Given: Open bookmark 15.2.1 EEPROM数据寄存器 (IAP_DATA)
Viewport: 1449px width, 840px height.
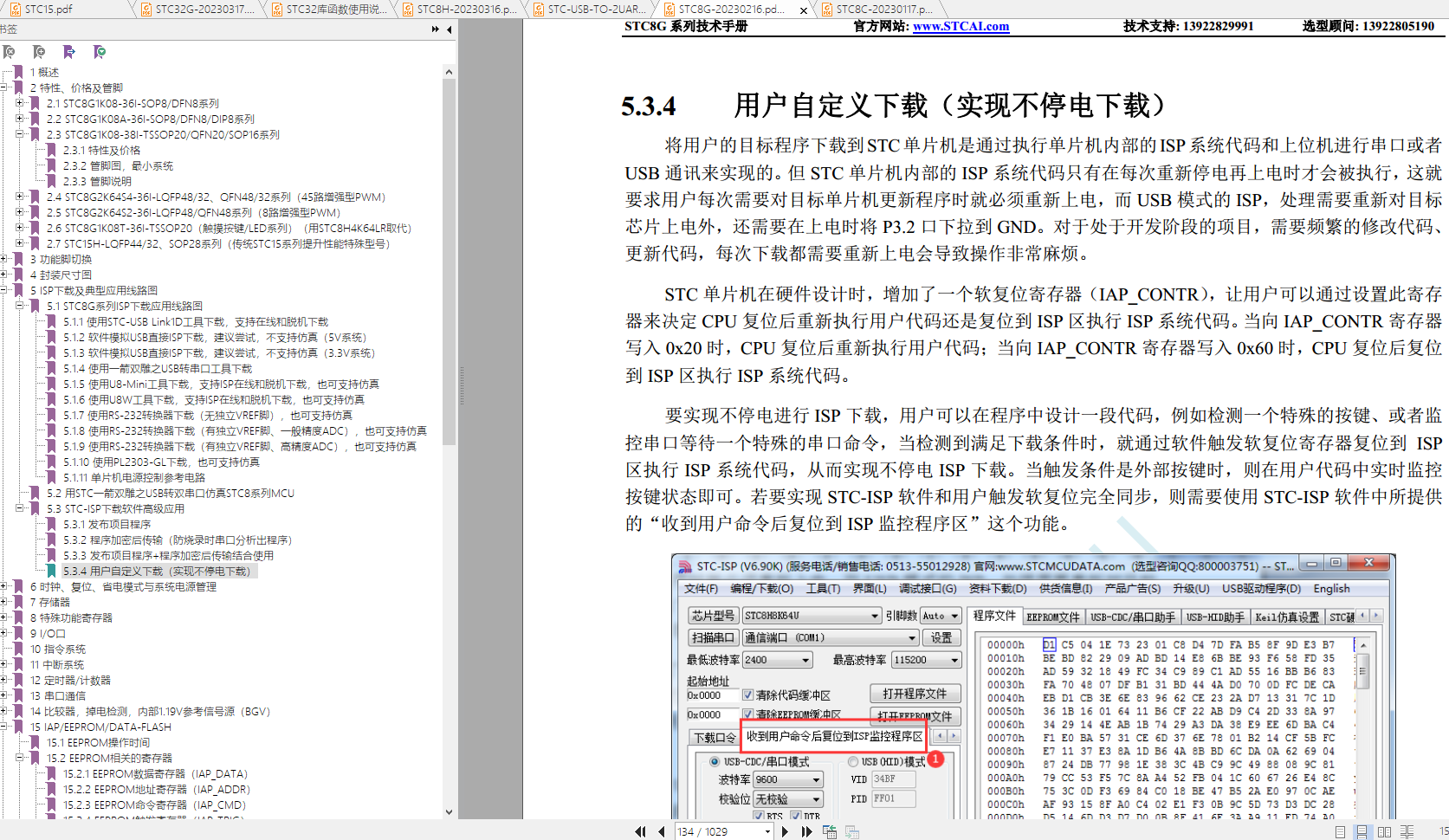Looking at the screenshot, I should [x=155, y=773].
